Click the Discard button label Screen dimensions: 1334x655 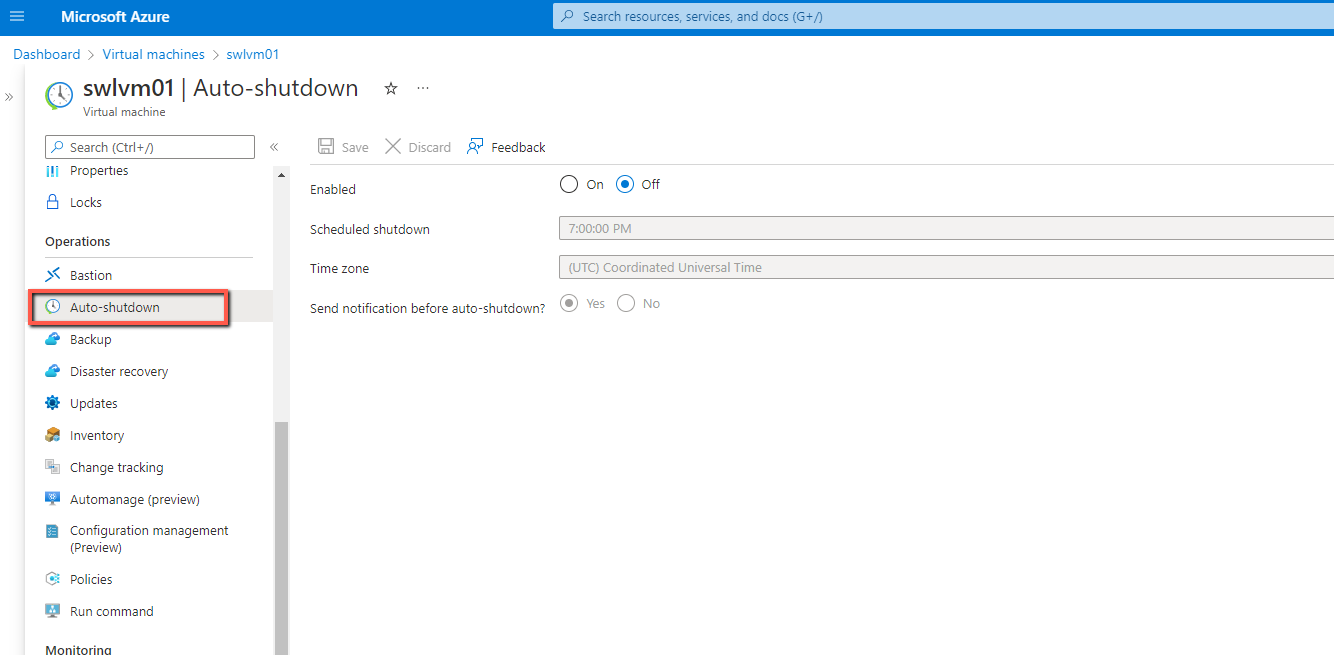coord(430,147)
